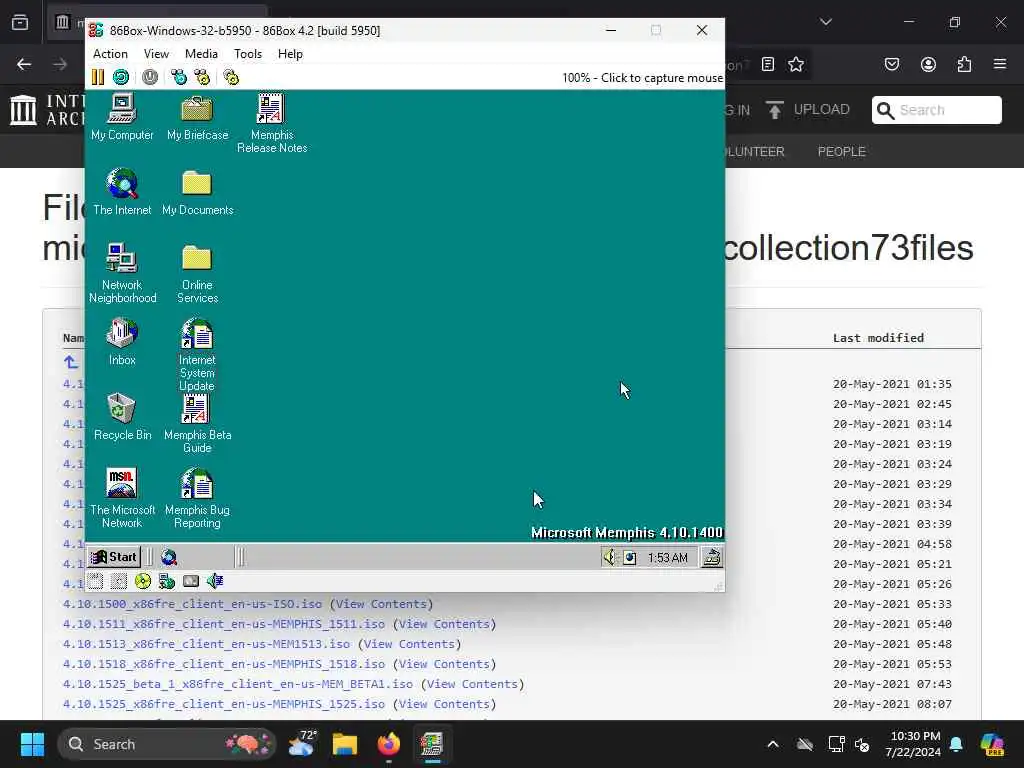Viewport: 1024px width, 768px height.
Task: Click the floppy drive status bar icon
Action: click(95, 581)
